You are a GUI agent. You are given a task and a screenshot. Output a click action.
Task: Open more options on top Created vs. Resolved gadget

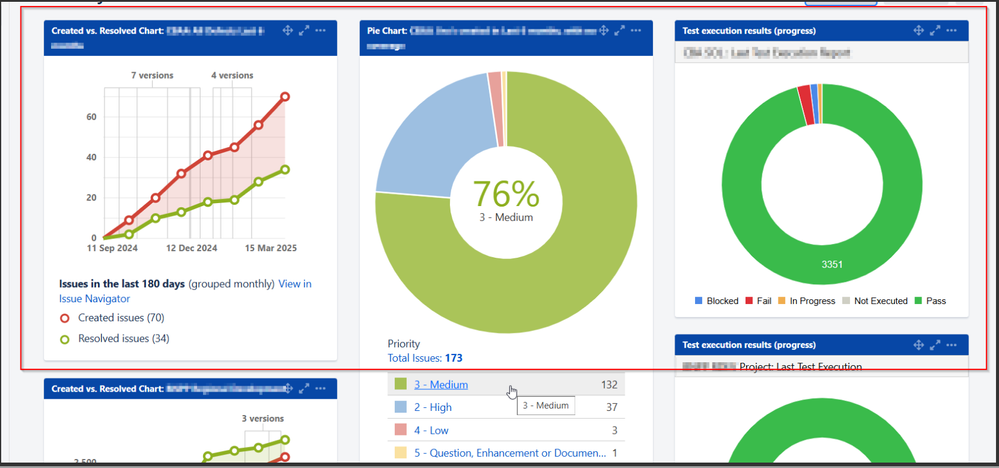321,31
